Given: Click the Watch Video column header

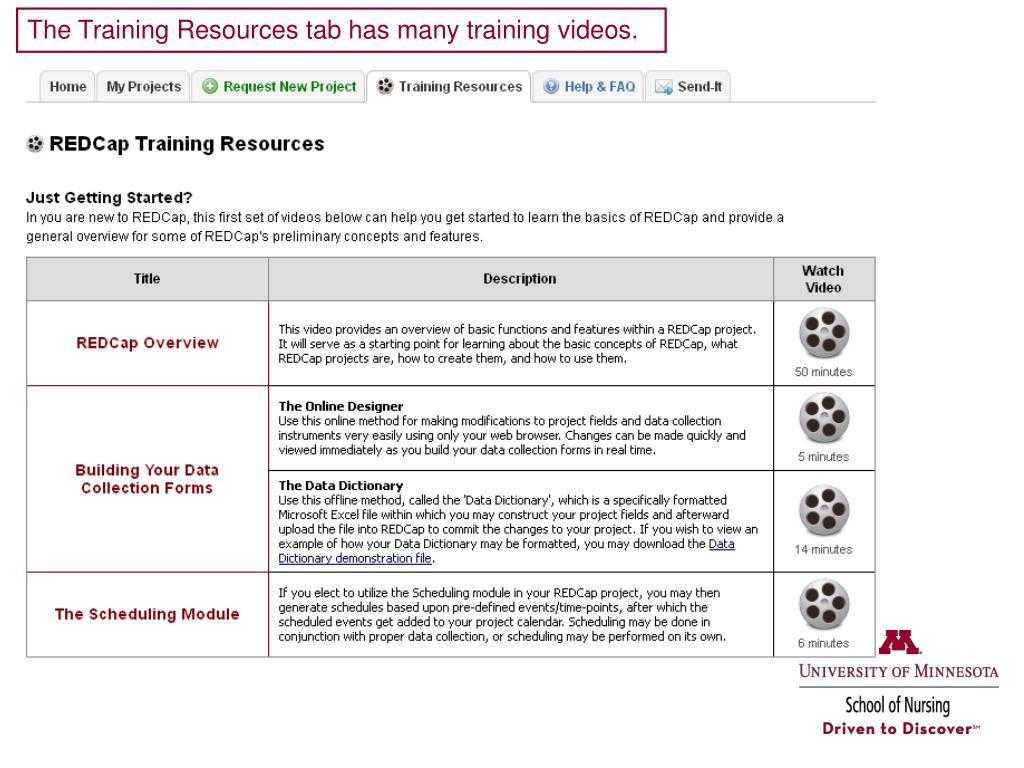Looking at the screenshot, I should click(x=824, y=279).
